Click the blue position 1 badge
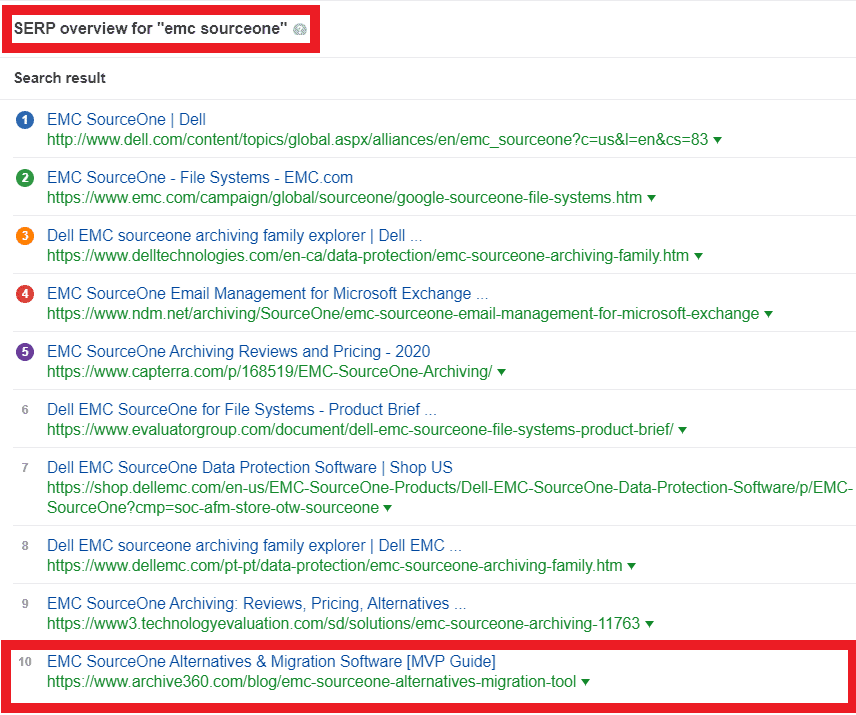 [x=25, y=120]
